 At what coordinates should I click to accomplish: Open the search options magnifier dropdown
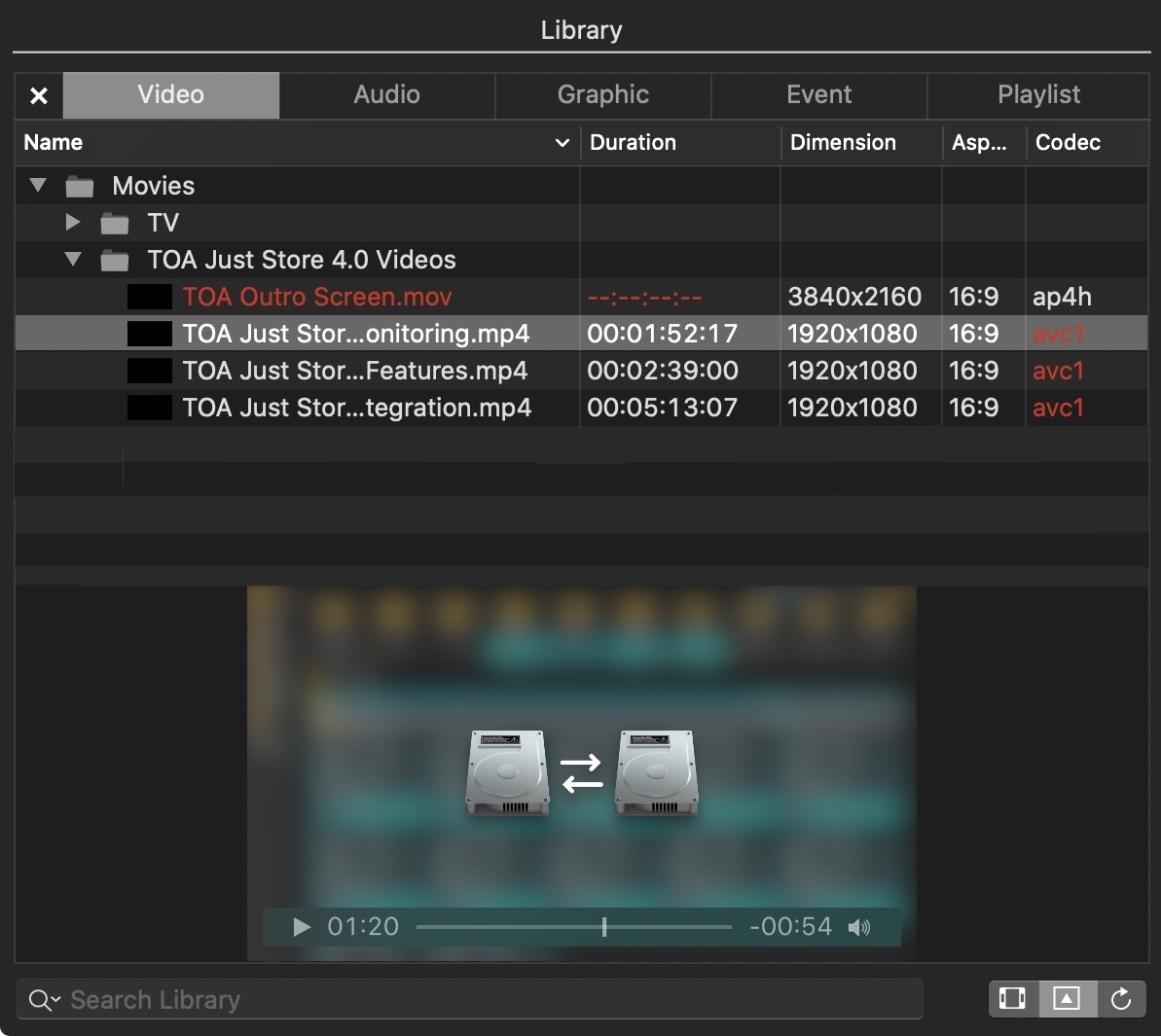click(x=44, y=1000)
